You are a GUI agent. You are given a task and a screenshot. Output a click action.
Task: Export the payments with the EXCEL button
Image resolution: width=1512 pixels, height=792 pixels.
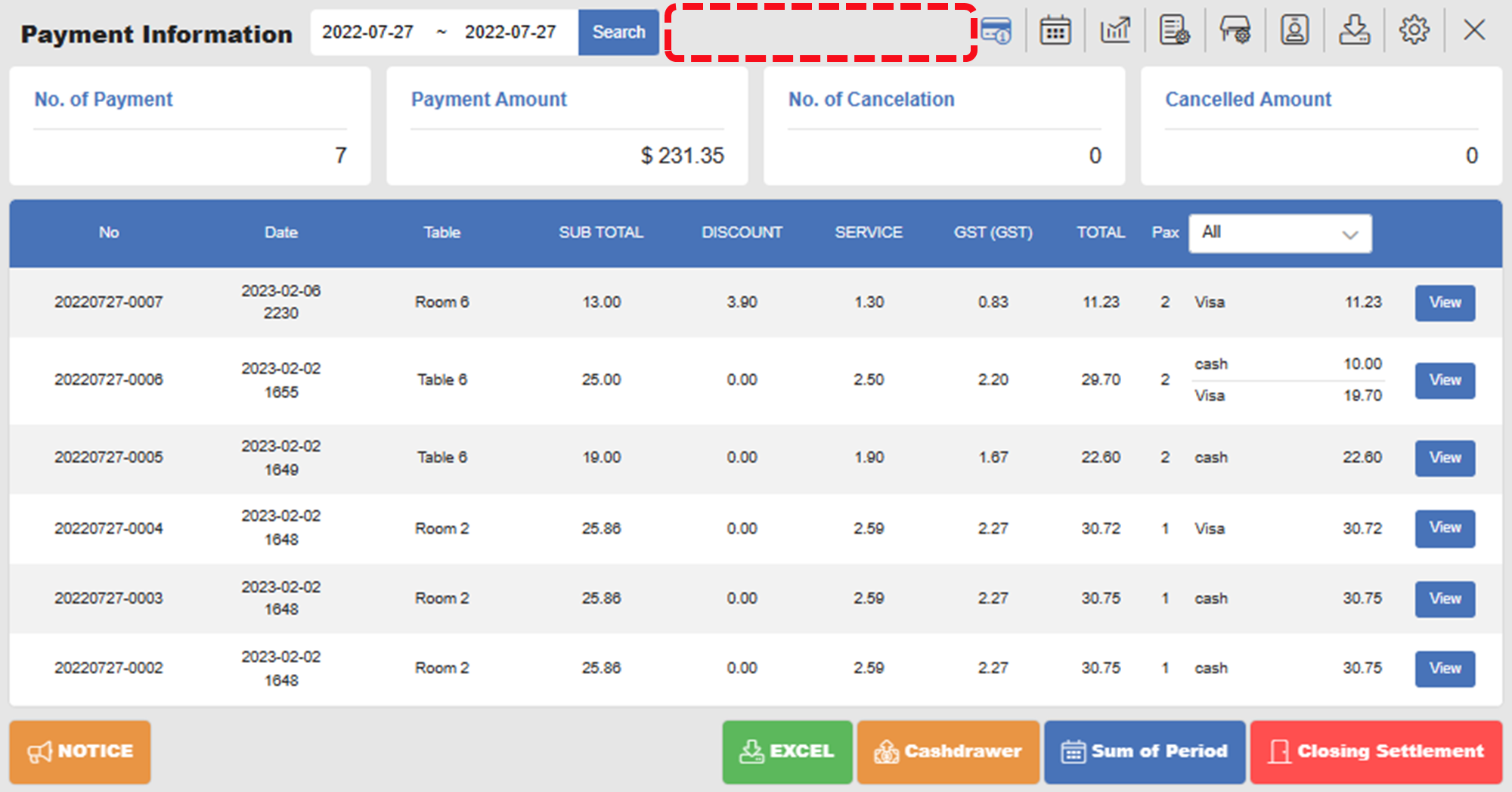[x=787, y=751]
